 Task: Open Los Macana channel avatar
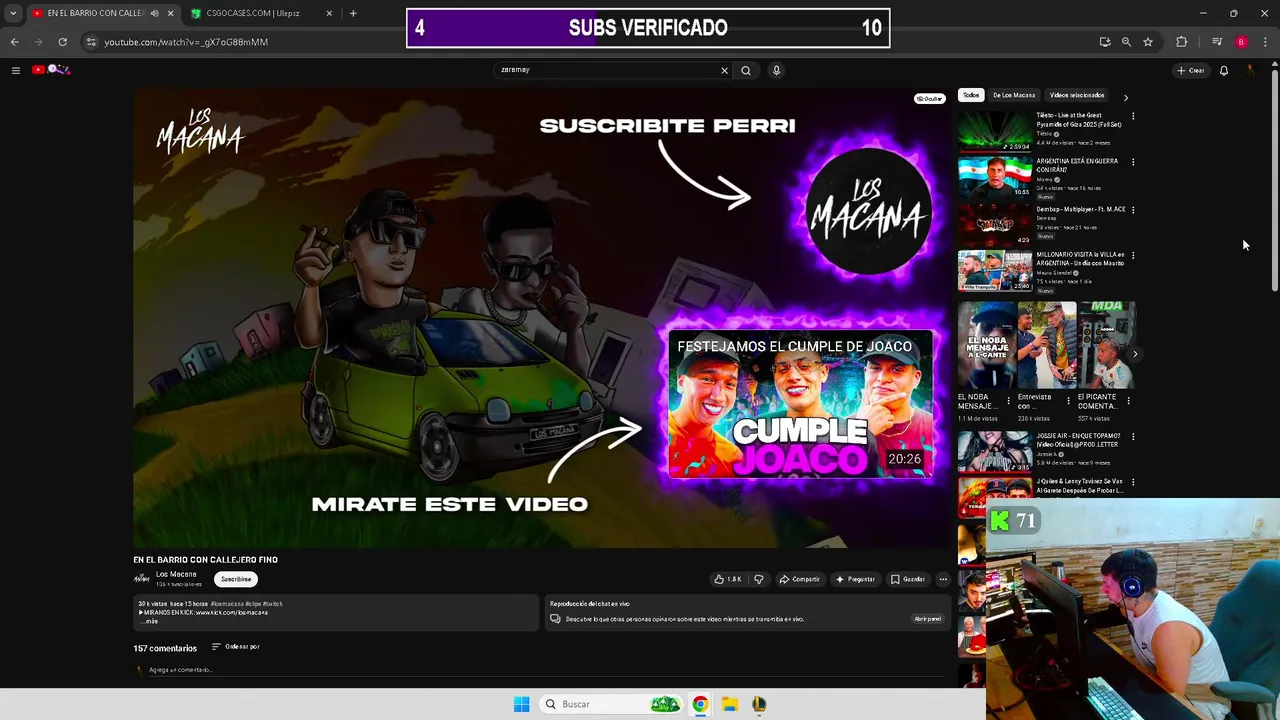tap(142, 578)
